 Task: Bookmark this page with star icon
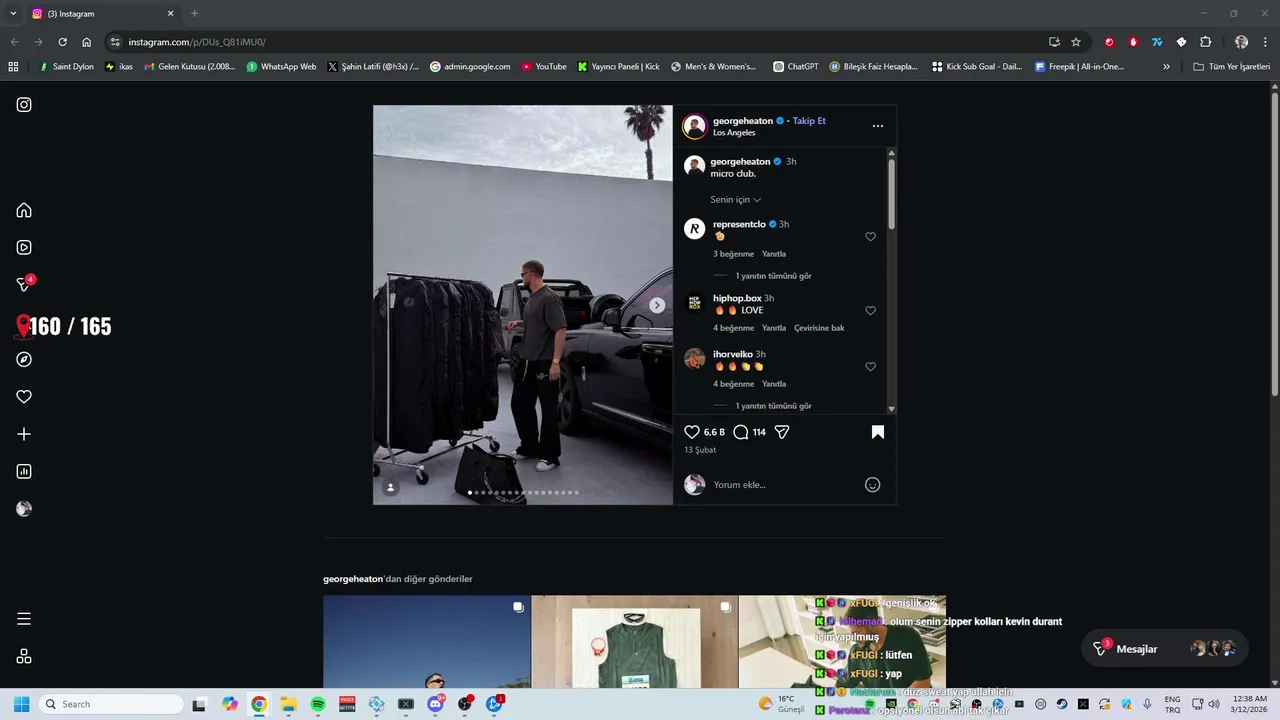point(1076,42)
